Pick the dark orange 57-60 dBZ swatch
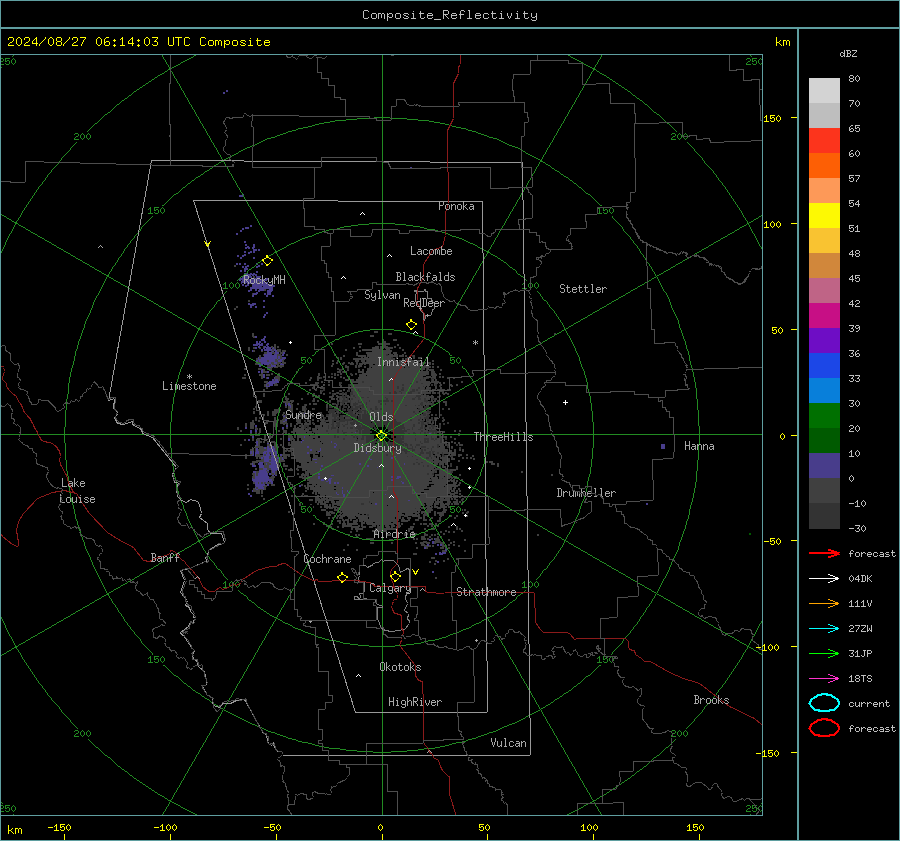The width and height of the screenshot is (900, 841). pos(824,166)
